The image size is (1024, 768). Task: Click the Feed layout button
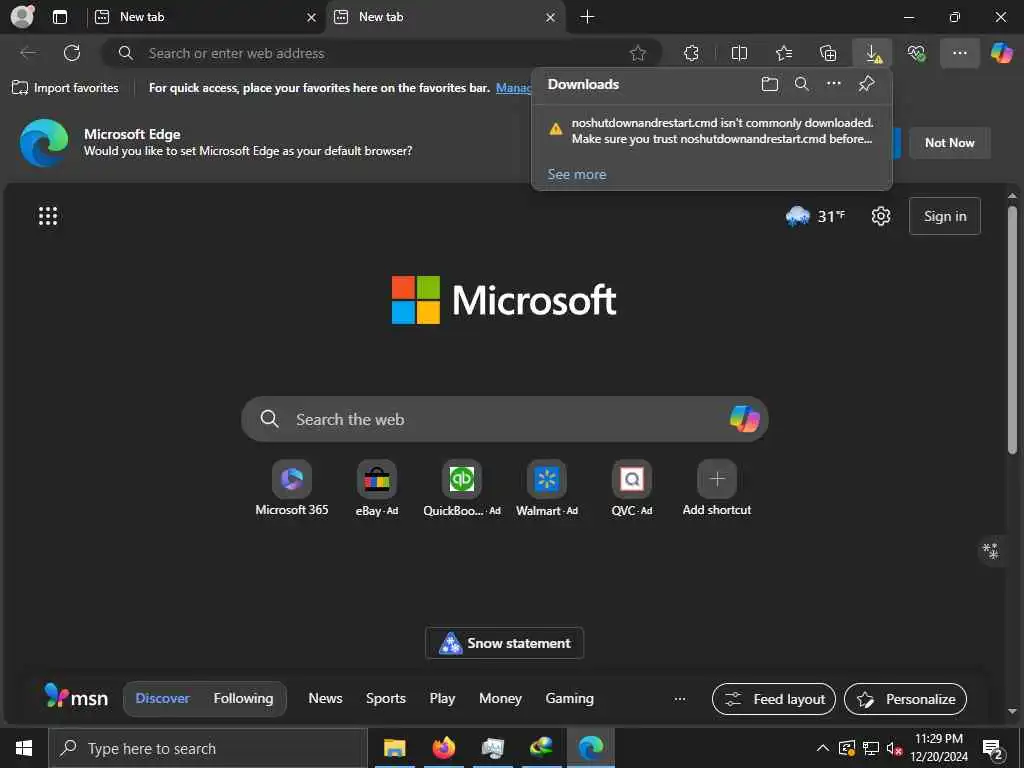[x=774, y=699]
